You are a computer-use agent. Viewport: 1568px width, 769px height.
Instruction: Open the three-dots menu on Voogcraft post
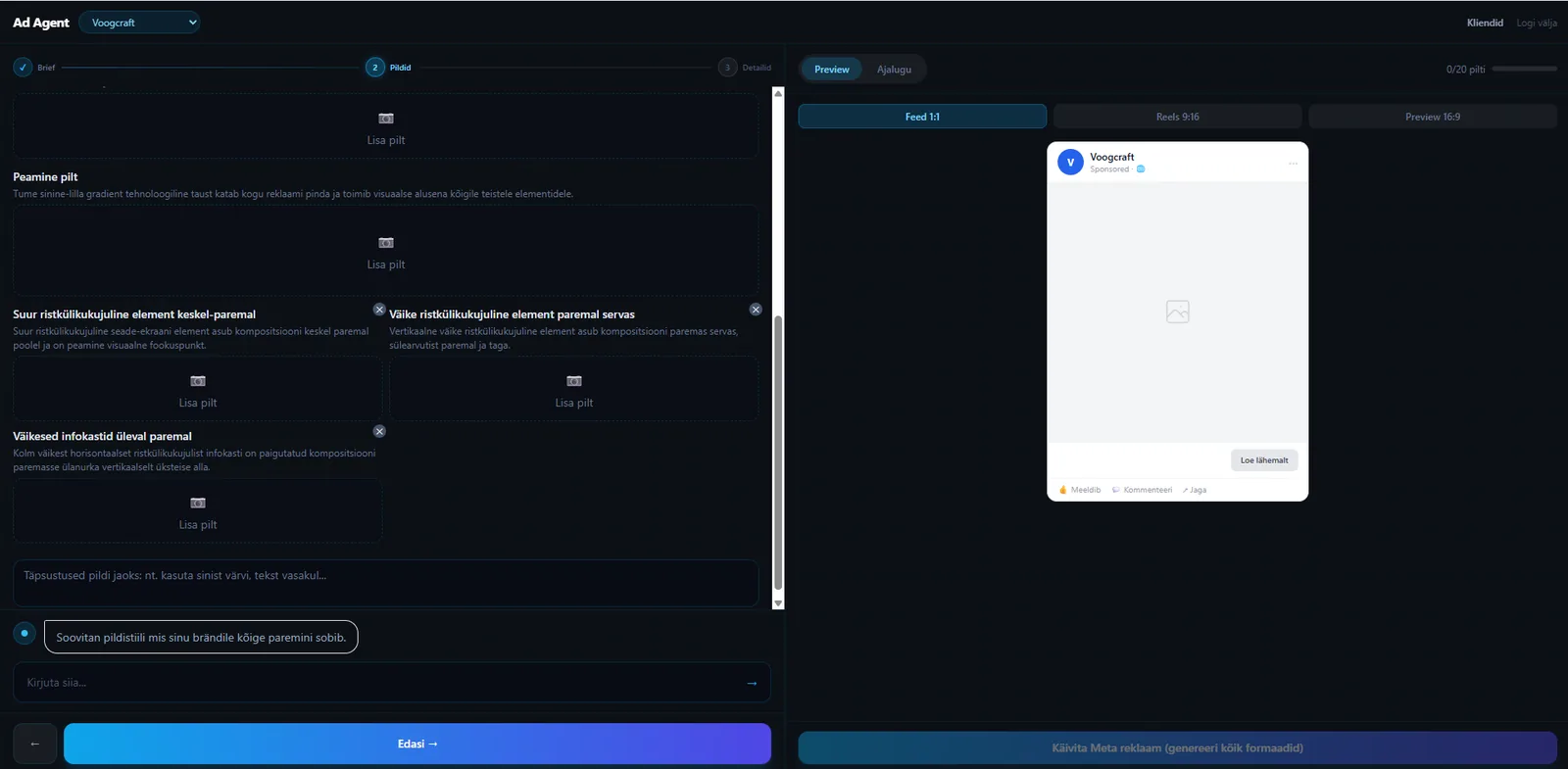click(x=1293, y=164)
